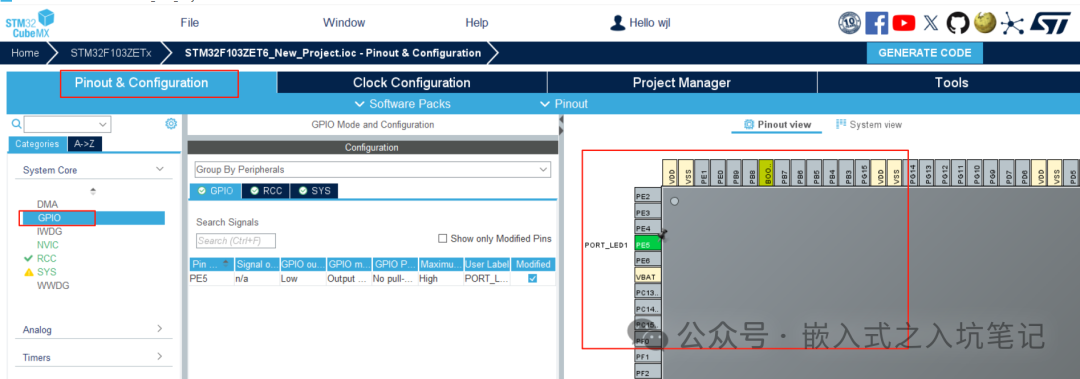Select the Pinout view tab
Viewport: 1080px width, 379px height.
[x=778, y=125]
